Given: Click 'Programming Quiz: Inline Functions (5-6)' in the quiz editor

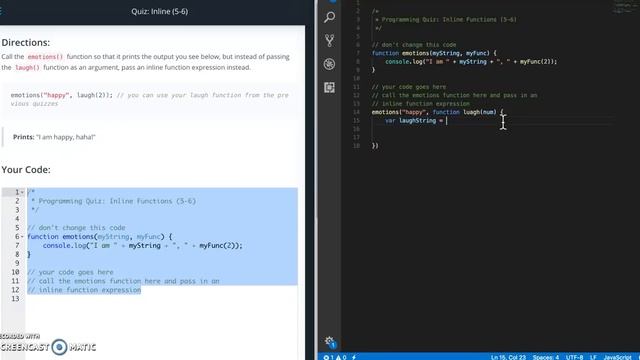Looking at the screenshot, I should click(117, 201).
